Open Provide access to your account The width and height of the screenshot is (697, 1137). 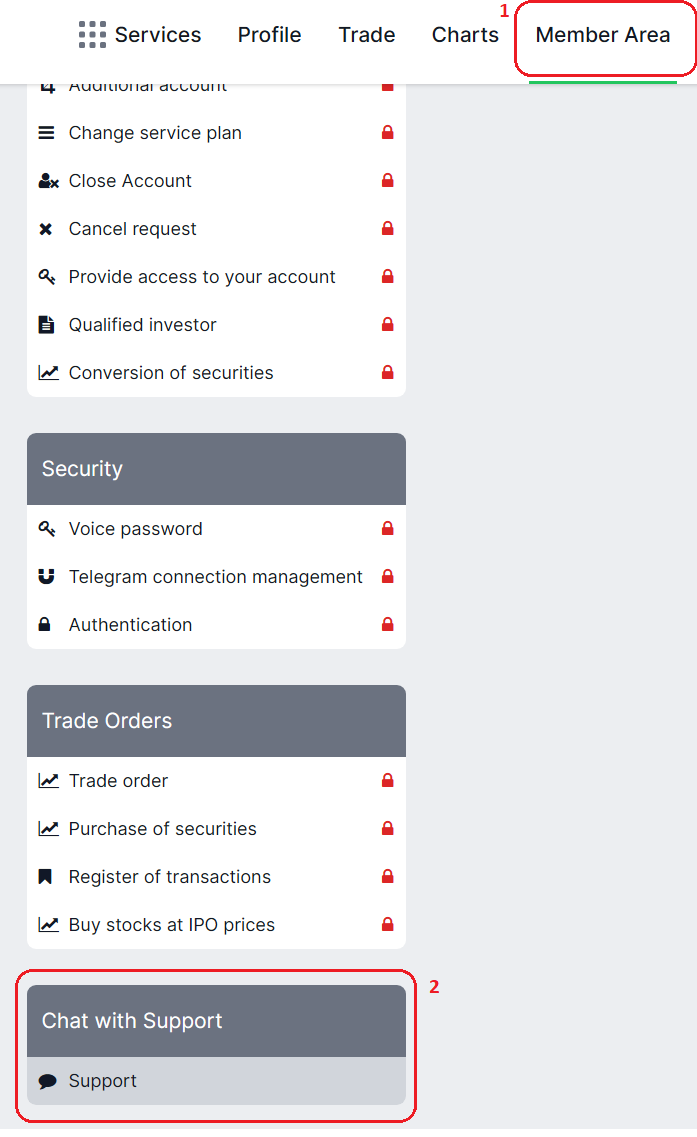(202, 277)
